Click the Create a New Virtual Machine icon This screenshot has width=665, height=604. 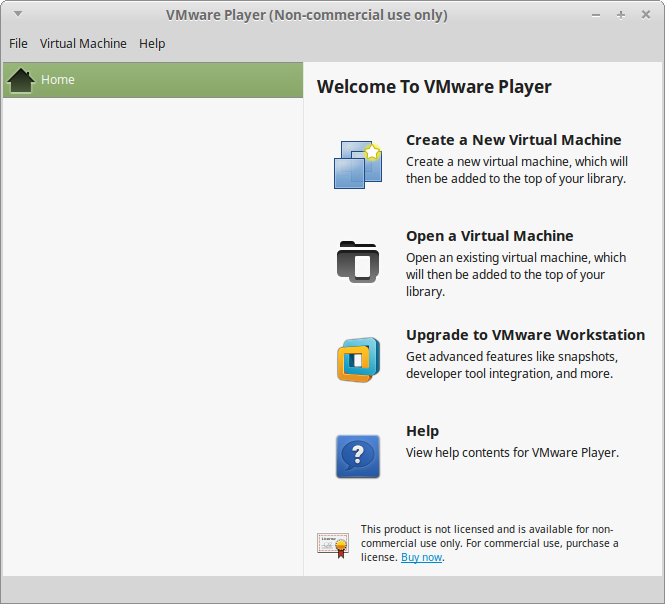(x=358, y=165)
